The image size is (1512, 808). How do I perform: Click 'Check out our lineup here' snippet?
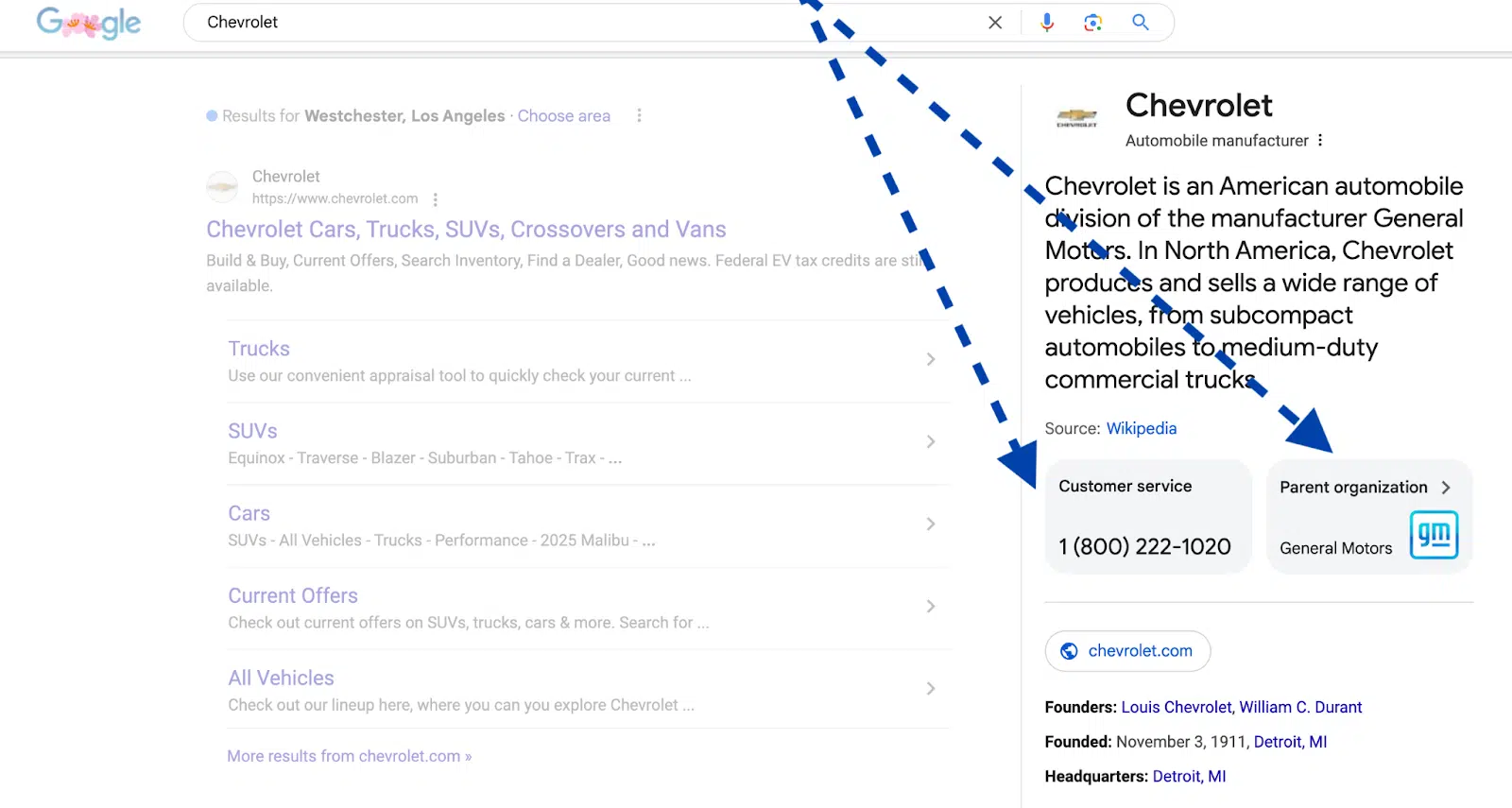click(x=461, y=705)
